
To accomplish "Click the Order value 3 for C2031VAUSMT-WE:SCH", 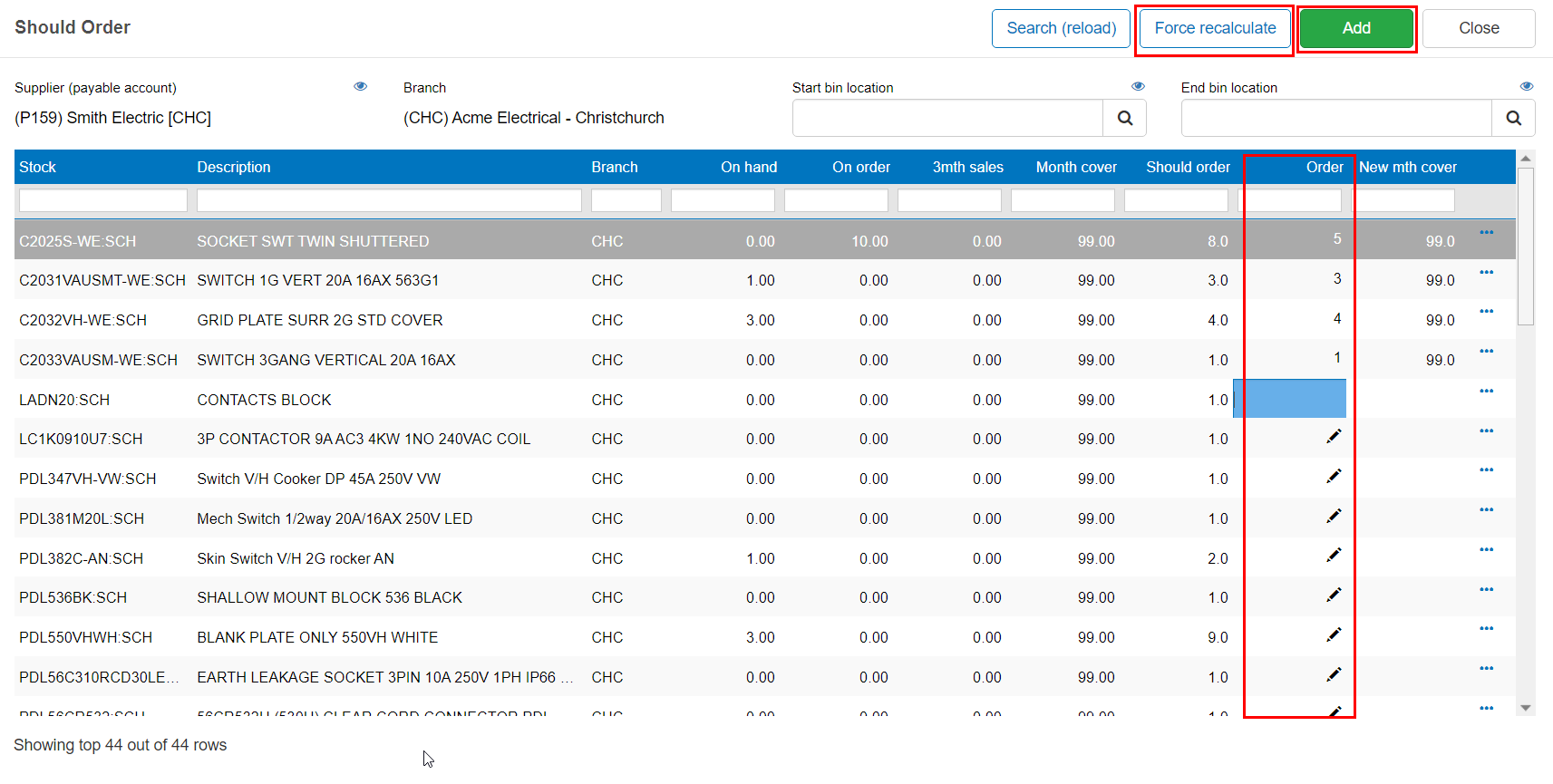I will point(1337,278).
